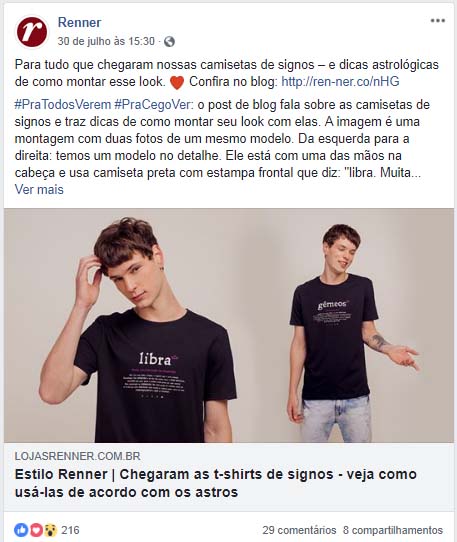This screenshot has width=457, height=542.
Task: Open the ren-ner.co/nHG blog link
Action: tap(340, 82)
